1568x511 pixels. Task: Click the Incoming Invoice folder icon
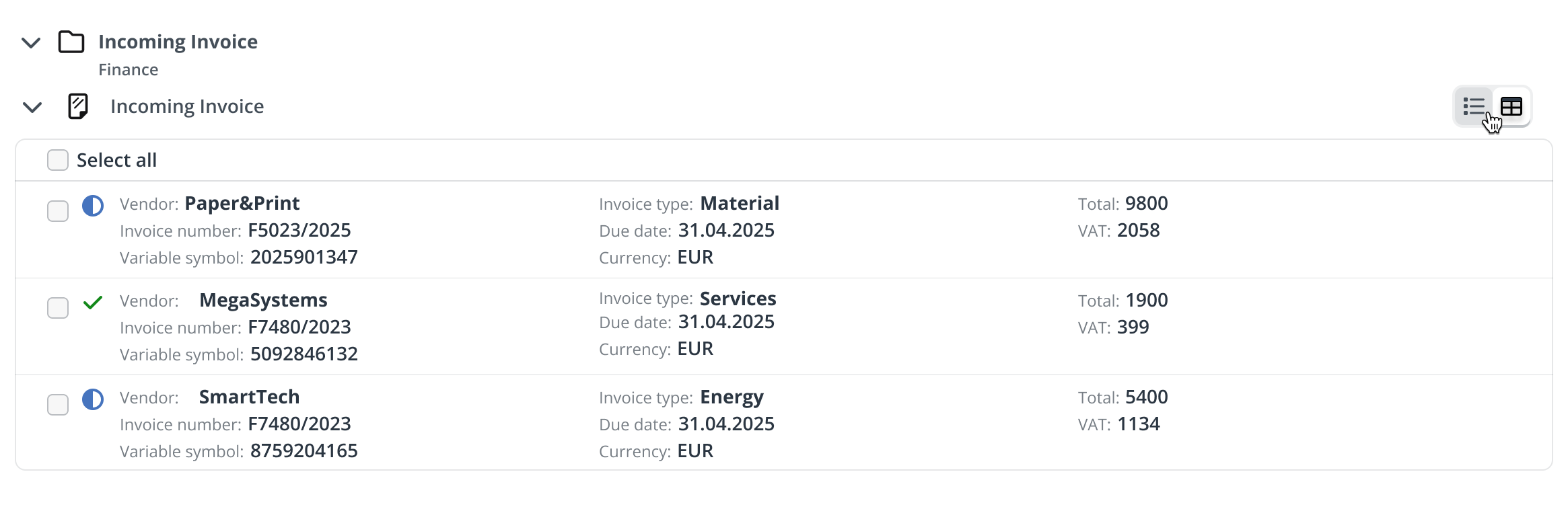(71, 42)
